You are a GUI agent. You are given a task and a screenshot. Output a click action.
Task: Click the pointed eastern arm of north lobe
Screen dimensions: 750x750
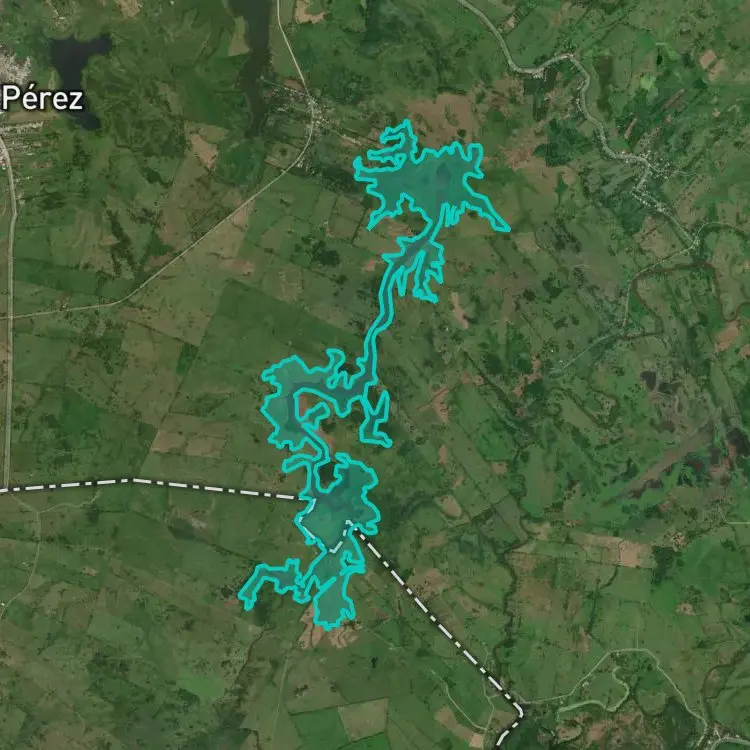coord(488,210)
